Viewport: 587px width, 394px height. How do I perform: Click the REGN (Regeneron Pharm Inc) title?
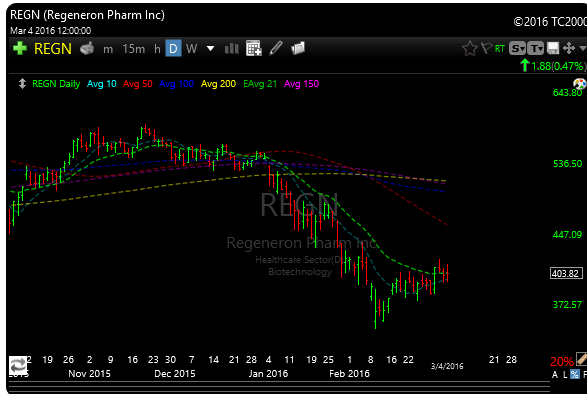click(87, 15)
